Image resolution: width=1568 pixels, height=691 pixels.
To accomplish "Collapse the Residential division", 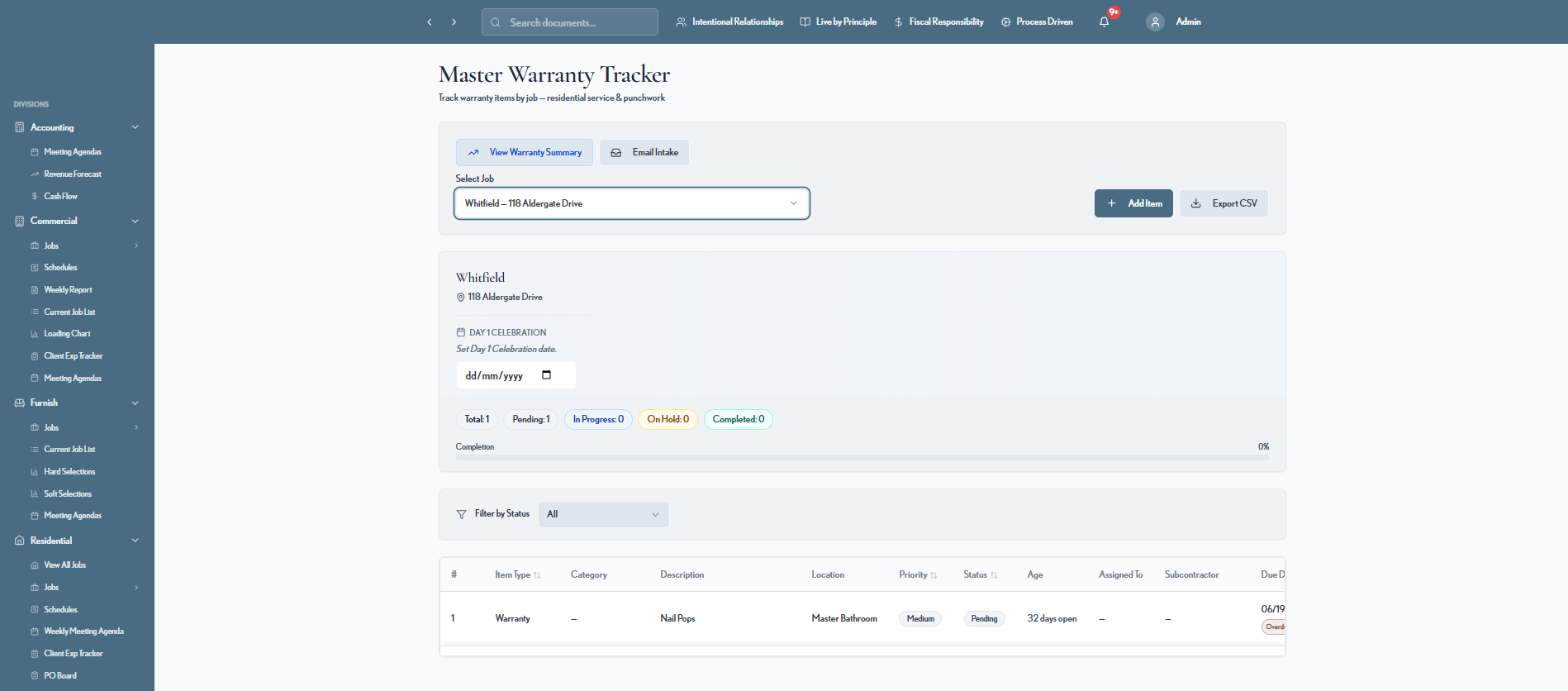I will tap(135, 541).
